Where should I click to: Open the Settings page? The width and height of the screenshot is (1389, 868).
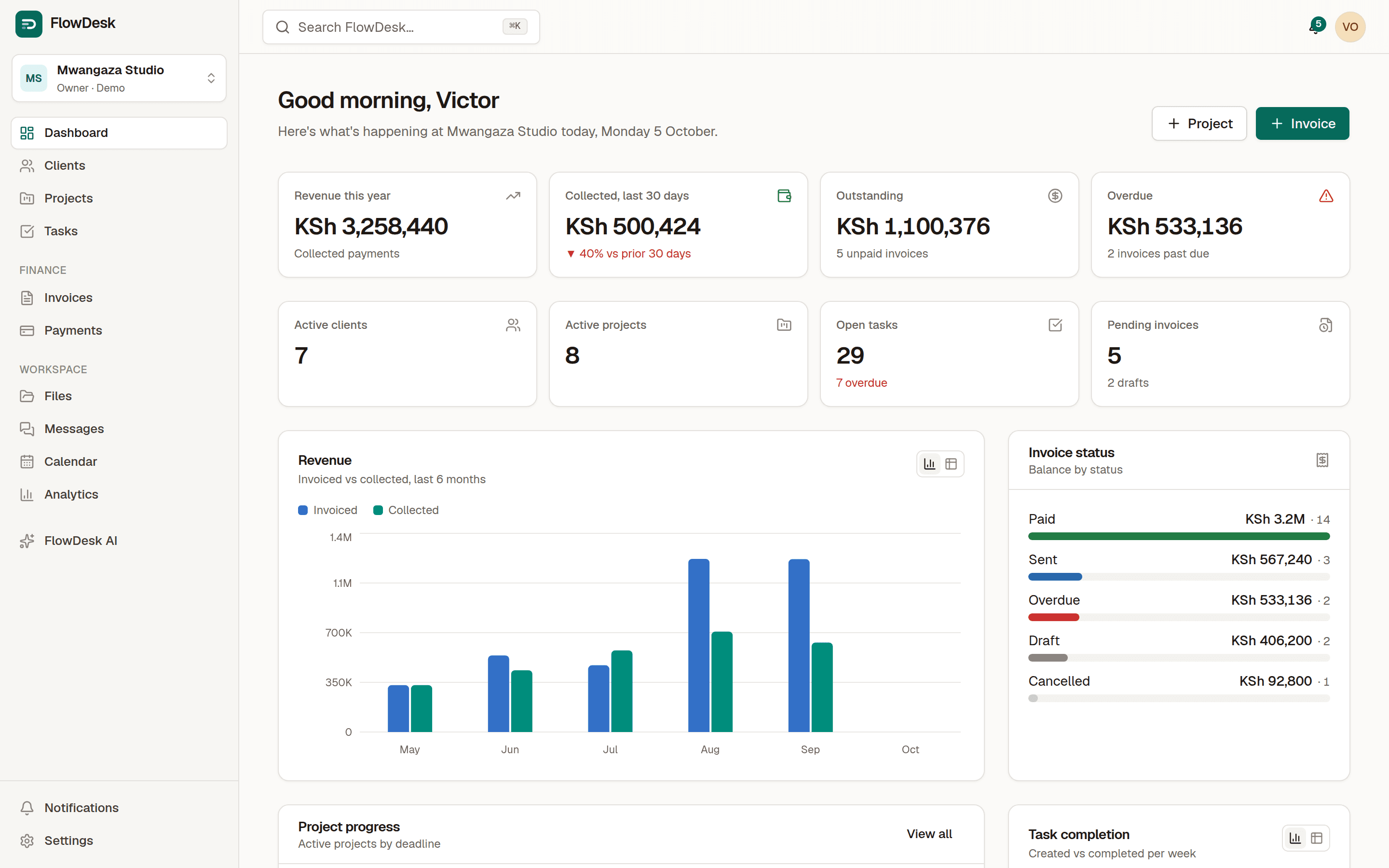tap(119, 841)
